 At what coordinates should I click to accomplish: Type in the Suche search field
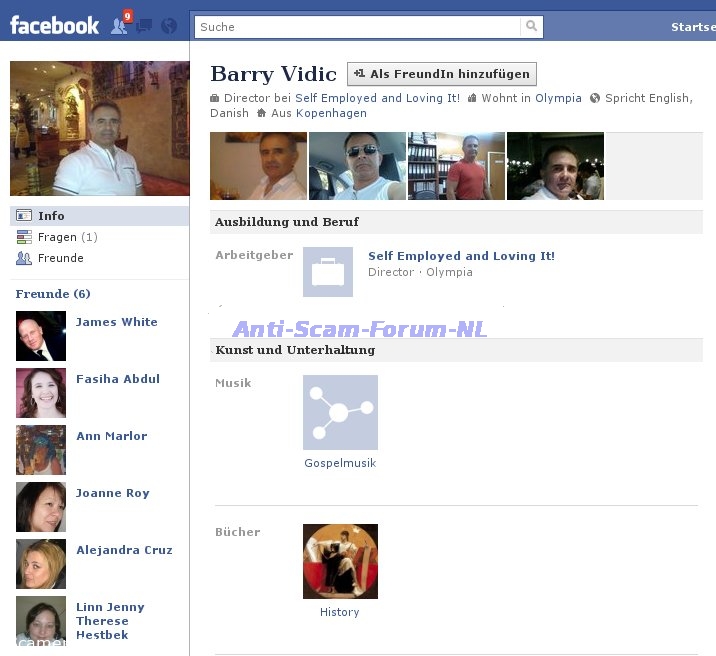click(x=358, y=27)
